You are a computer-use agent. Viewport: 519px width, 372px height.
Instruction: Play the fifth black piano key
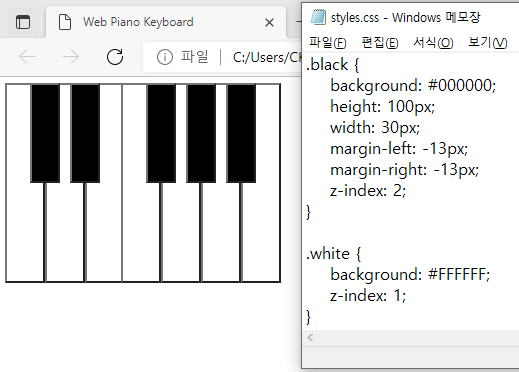[241, 133]
